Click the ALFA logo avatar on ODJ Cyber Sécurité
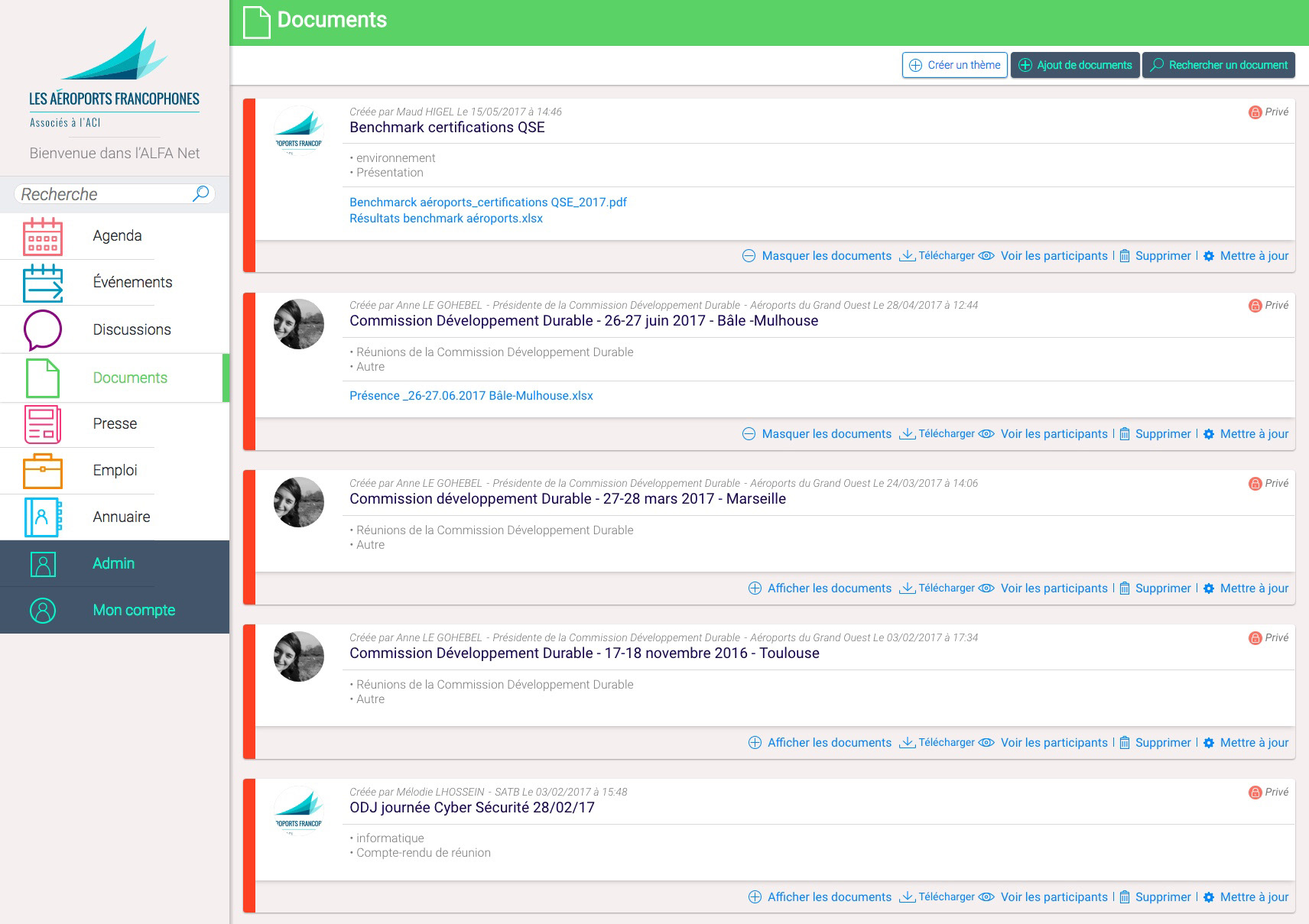Image resolution: width=1309 pixels, height=924 pixels. [x=299, y=811]
